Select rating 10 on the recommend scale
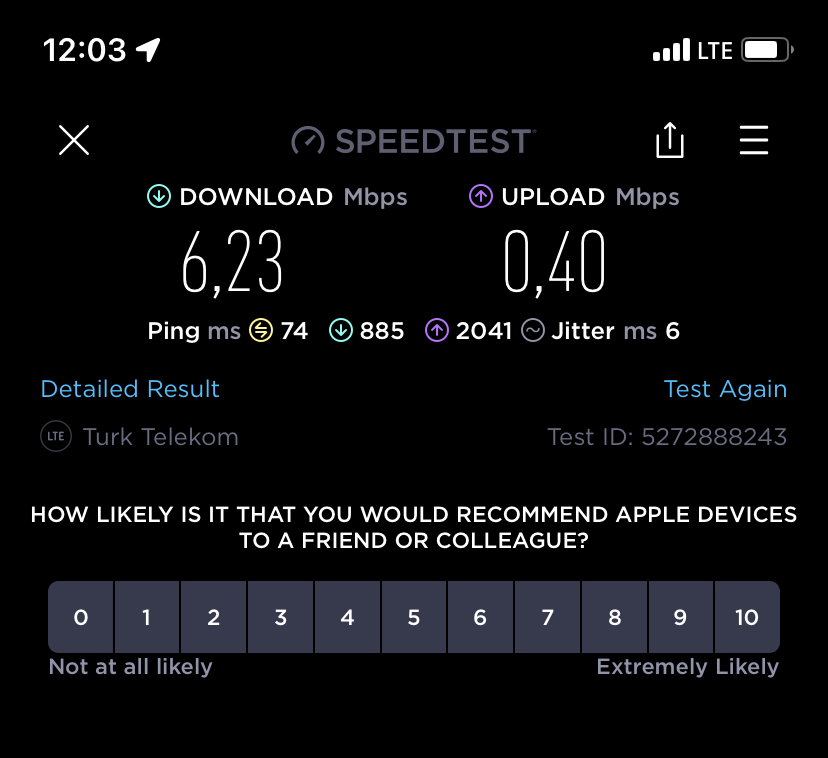The width and height of the screenshot is (828, 758). tap(747, 617)
